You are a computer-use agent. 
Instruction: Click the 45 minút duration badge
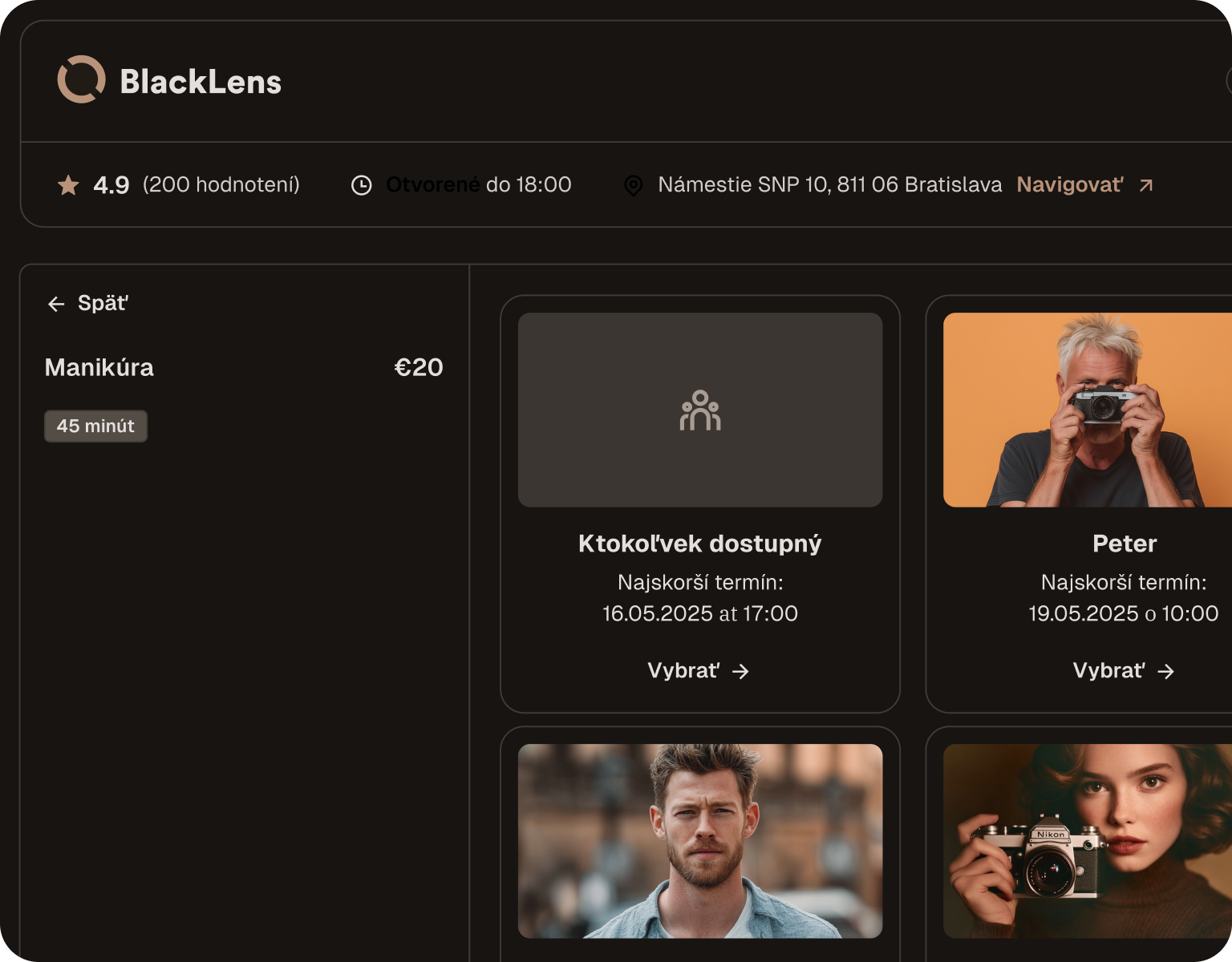click(x=95, y=426)
